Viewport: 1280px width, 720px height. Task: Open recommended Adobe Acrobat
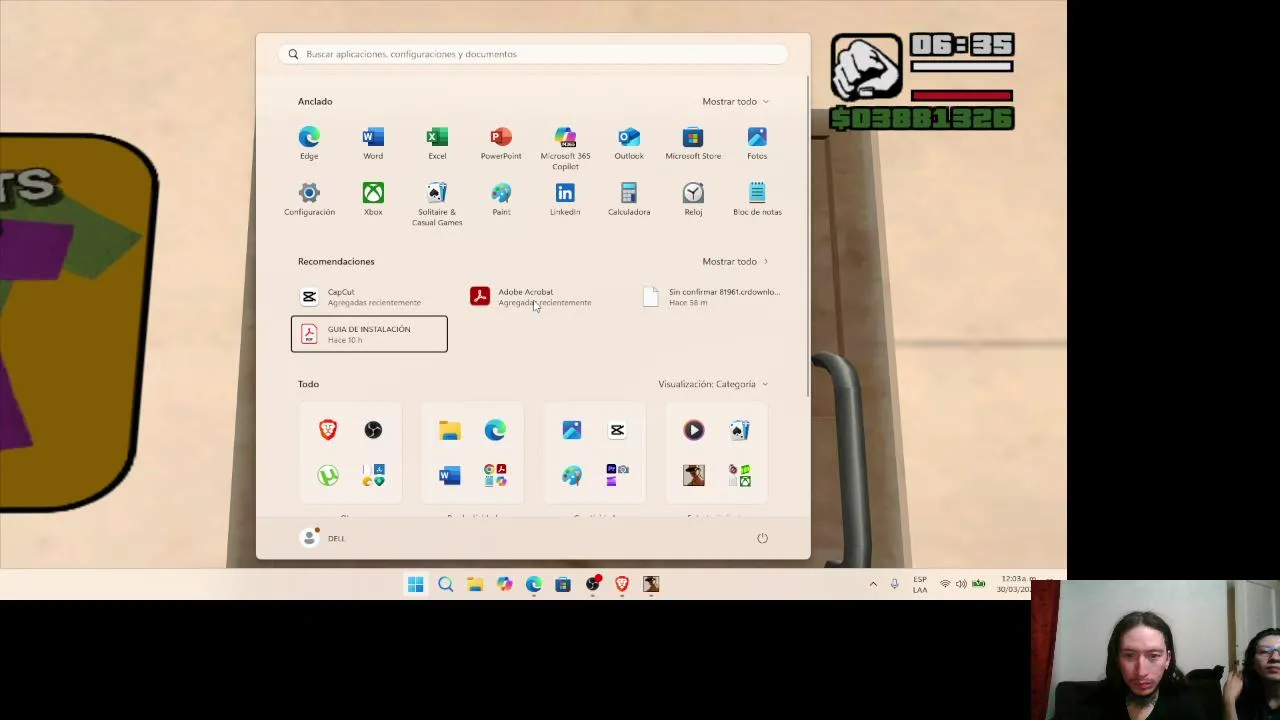click(x=540, y=297)
